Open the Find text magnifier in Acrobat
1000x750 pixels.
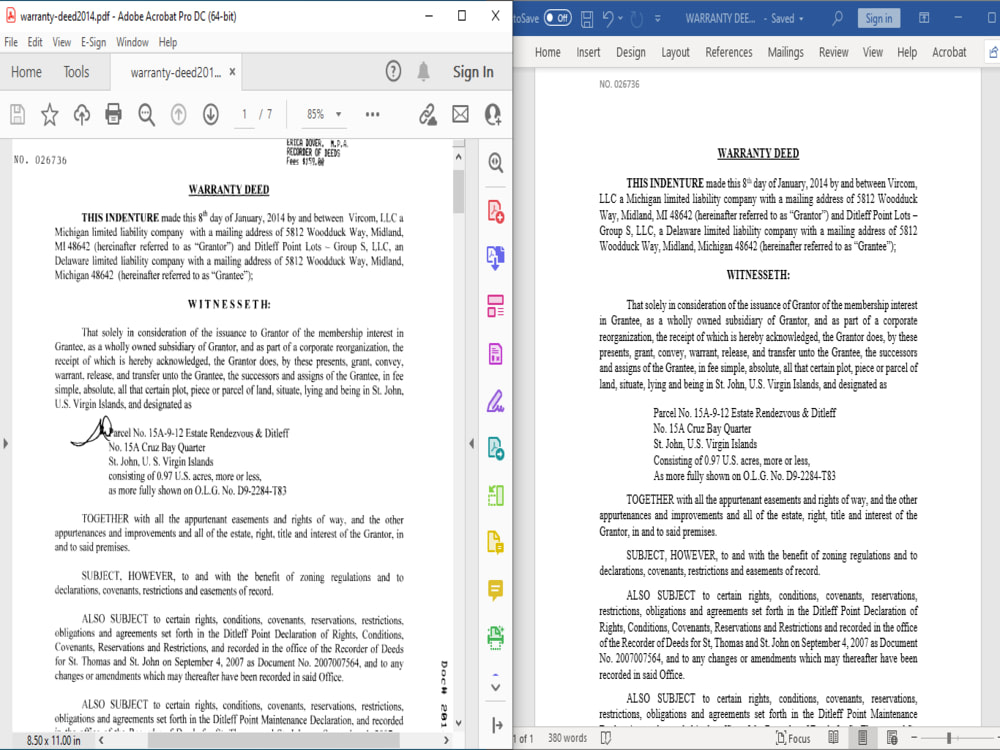point(147,115)
